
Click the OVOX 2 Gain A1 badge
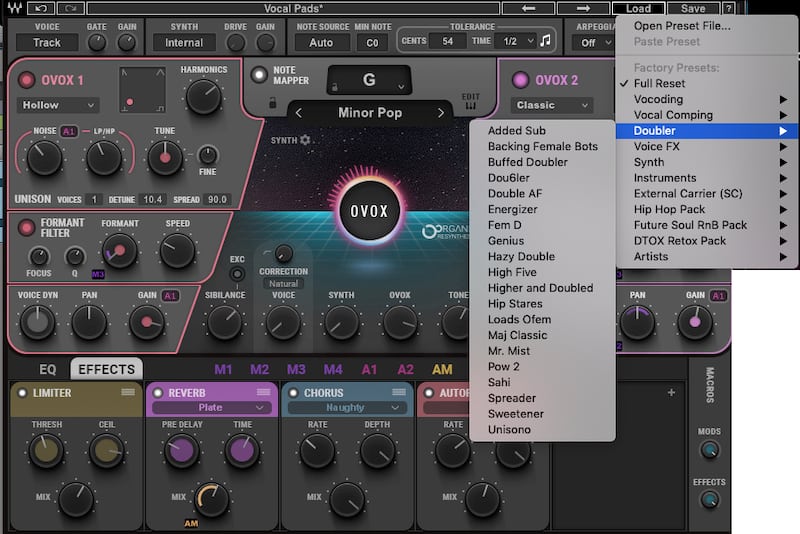pos(718,295)
